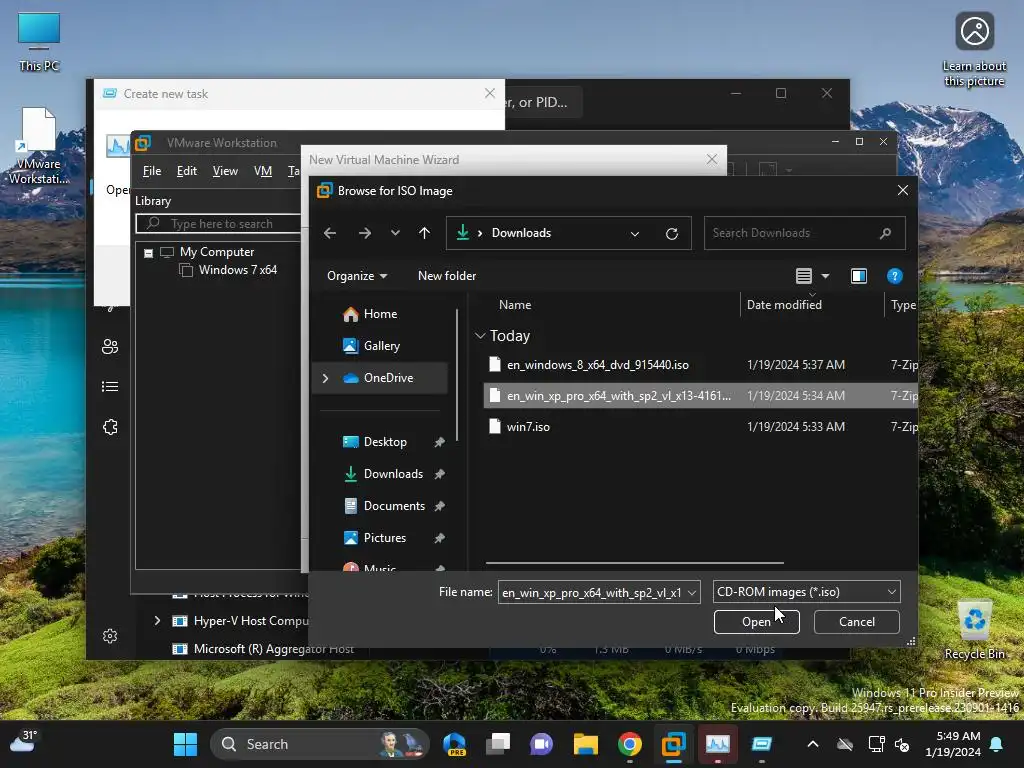Collapse My Computer in VMware library

coord(149,253)
